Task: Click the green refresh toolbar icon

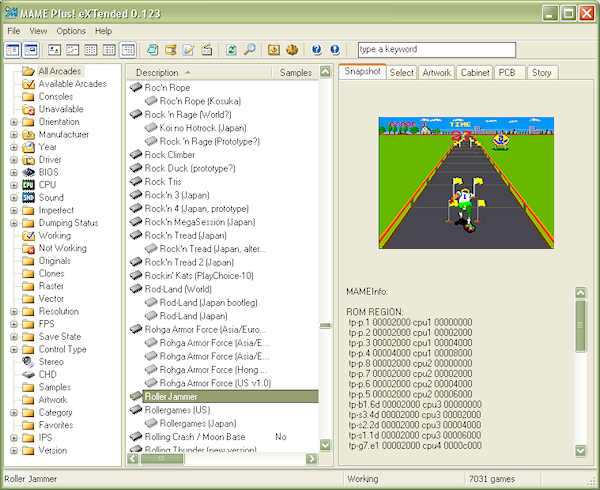Action: (x=231, y=50)
